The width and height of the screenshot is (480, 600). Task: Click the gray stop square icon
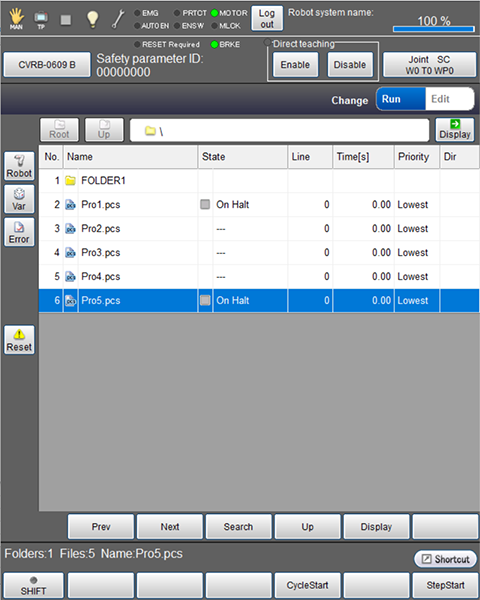(x=66, y=20)
